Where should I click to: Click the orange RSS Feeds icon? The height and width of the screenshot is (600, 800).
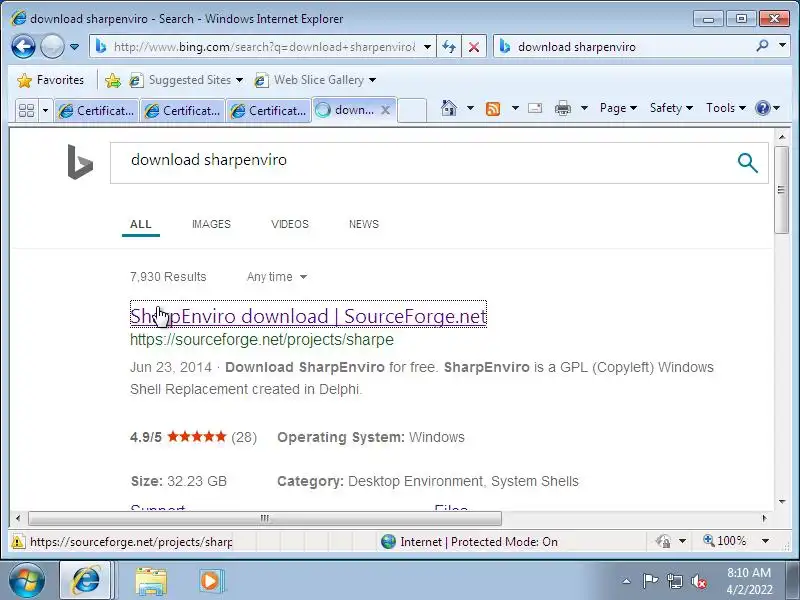(x=493, y=108)
